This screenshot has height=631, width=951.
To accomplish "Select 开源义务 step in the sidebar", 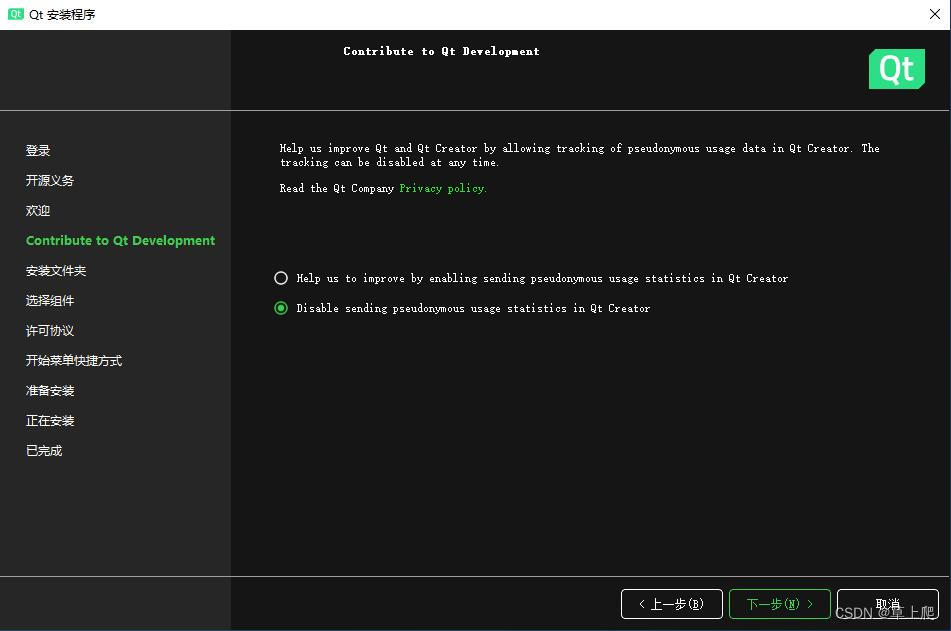I will click(49, 180).
